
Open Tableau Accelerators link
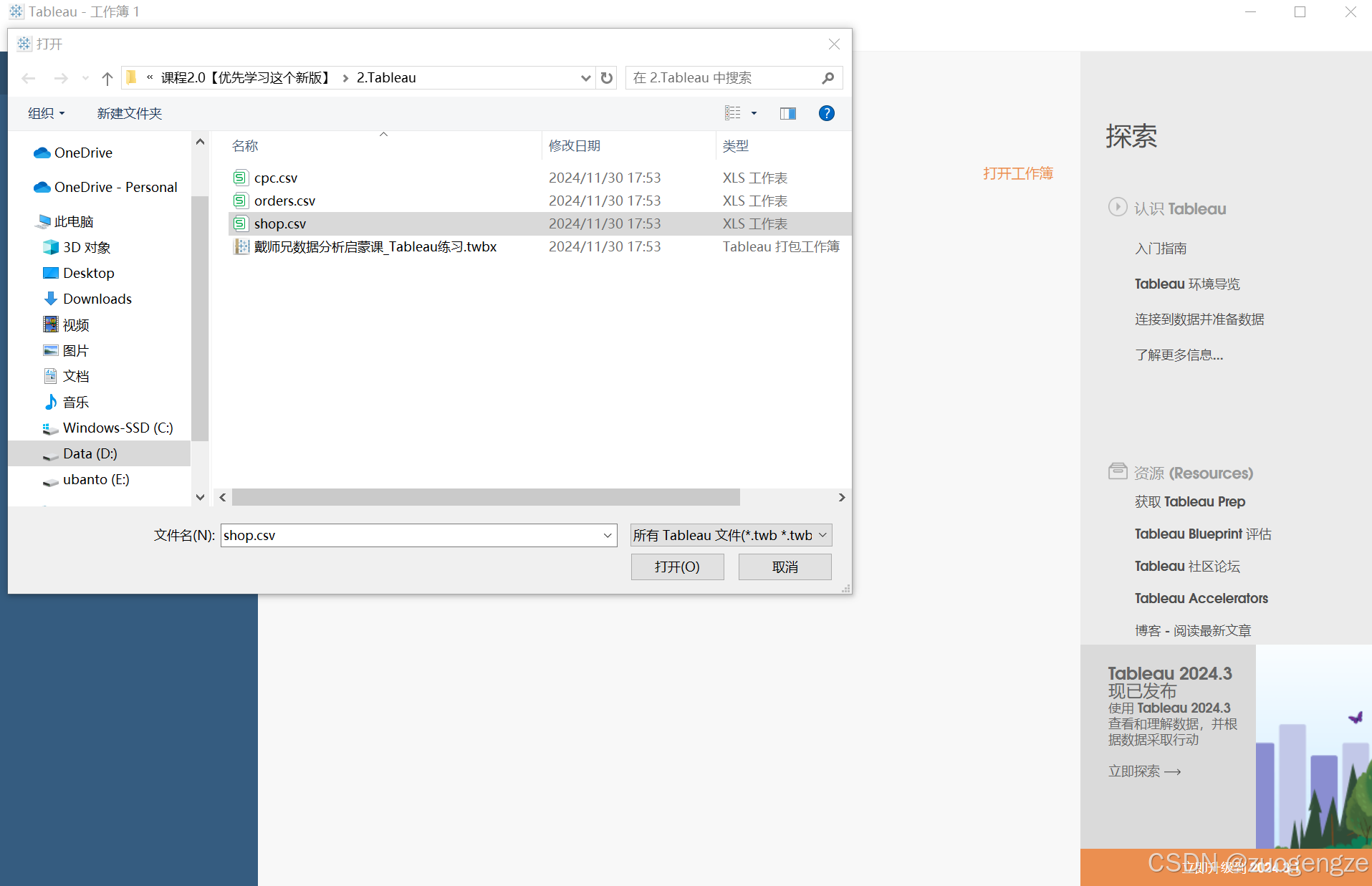1201,598
